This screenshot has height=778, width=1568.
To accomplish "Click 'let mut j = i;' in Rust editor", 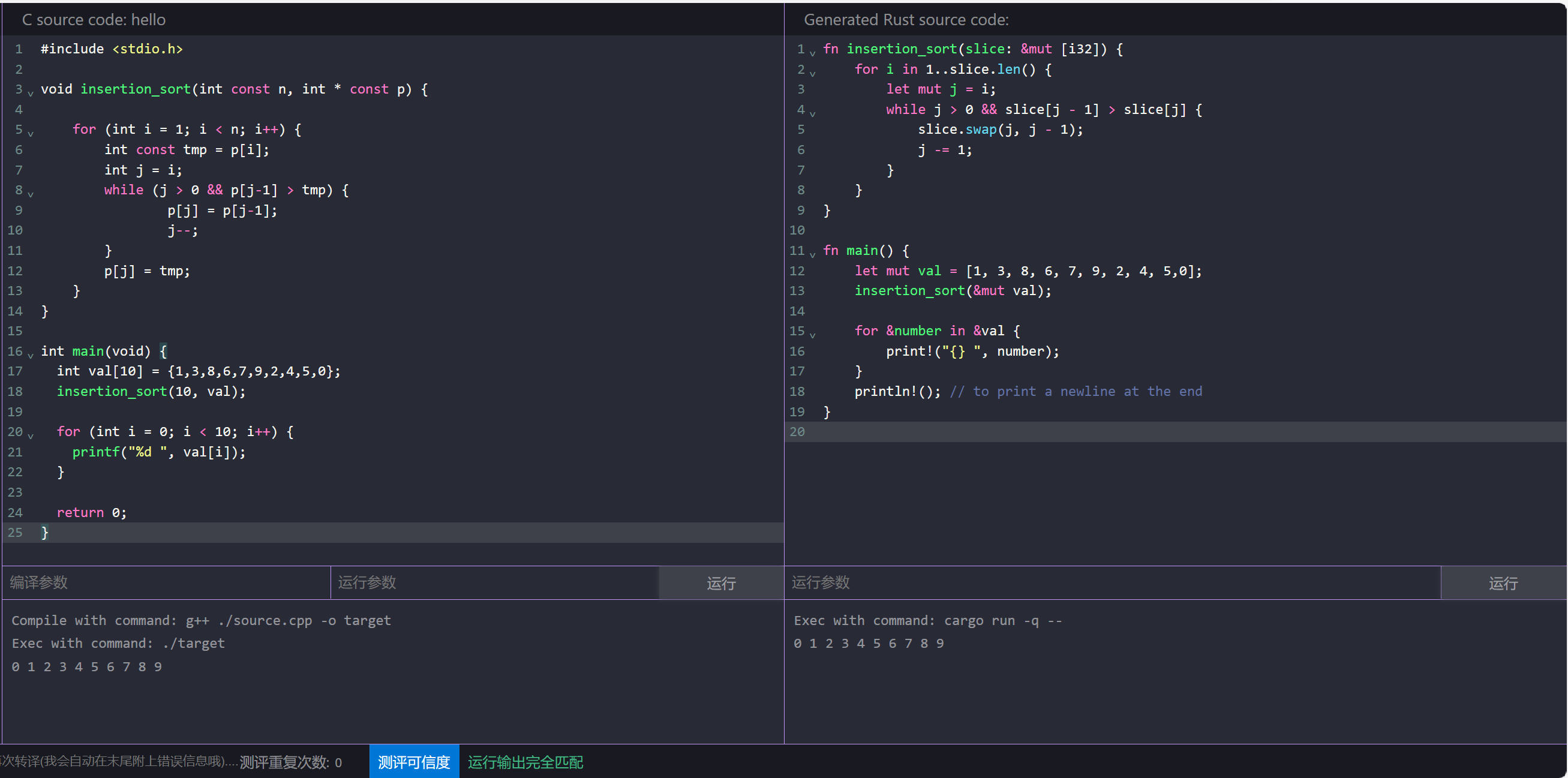I will (941, 89).
